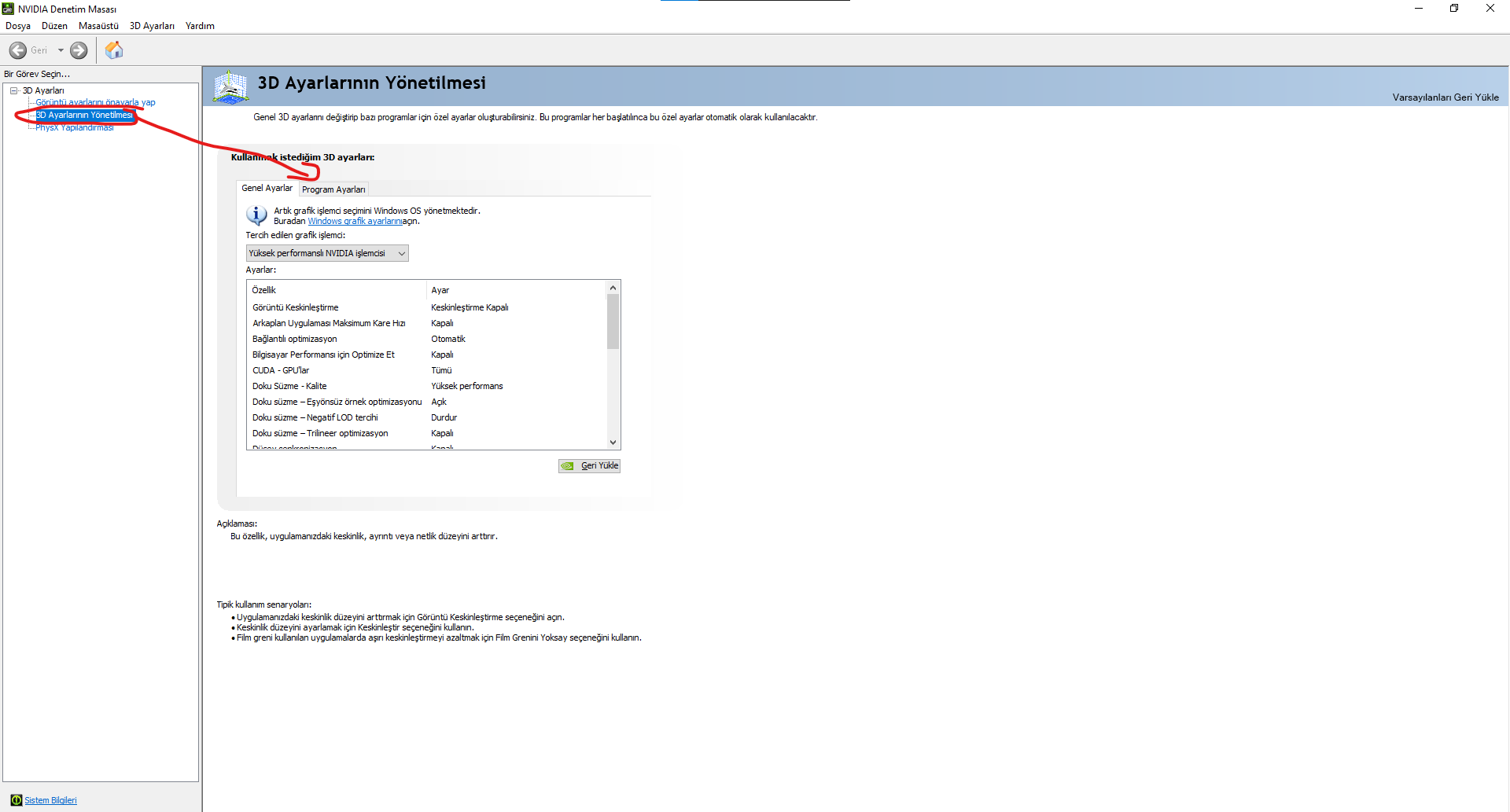Open the Masaüstü menu
This screenshot has width=1510, height=812.
pyautogui.click(x=98, y=26)
